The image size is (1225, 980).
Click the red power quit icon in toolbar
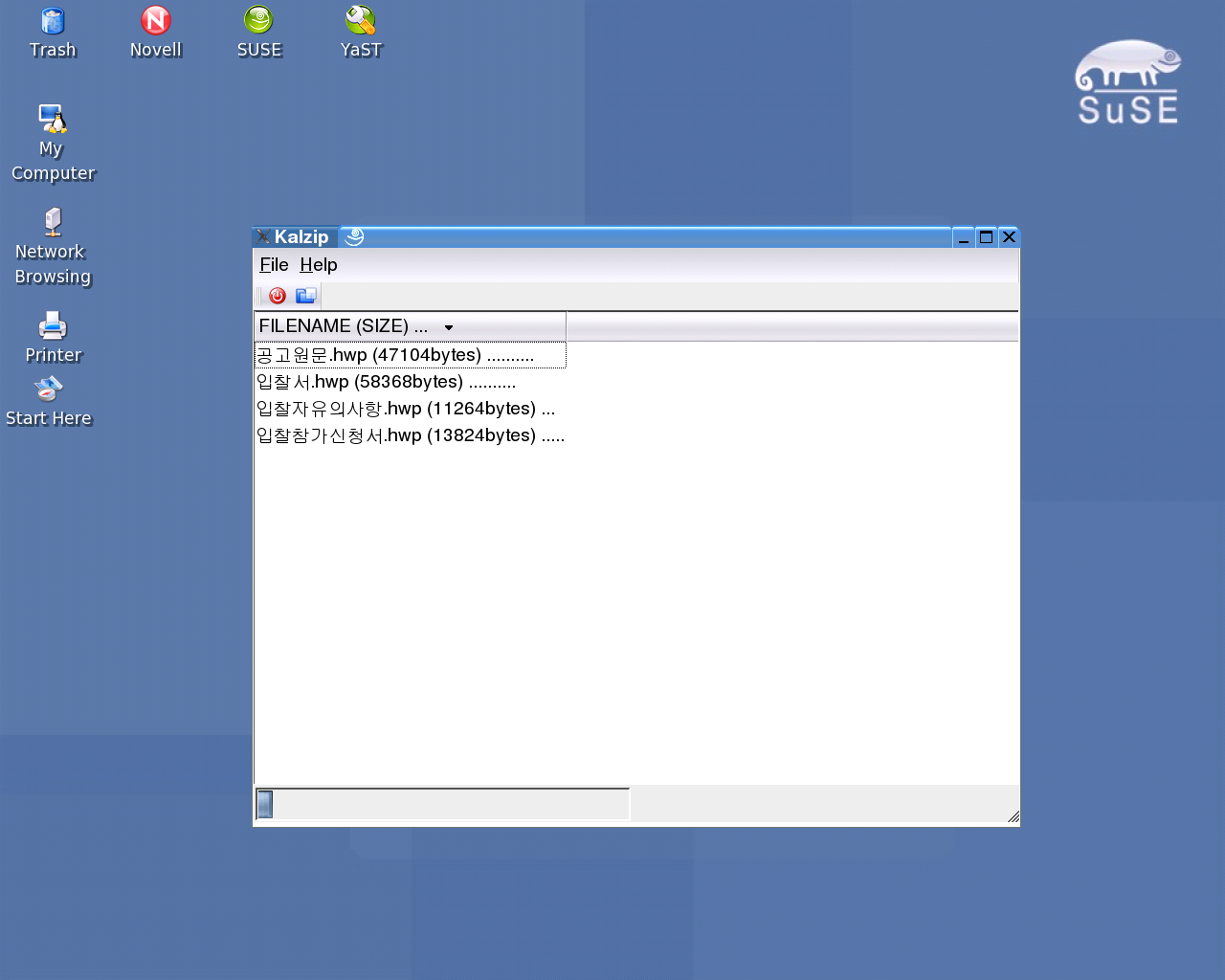(278, 296)
